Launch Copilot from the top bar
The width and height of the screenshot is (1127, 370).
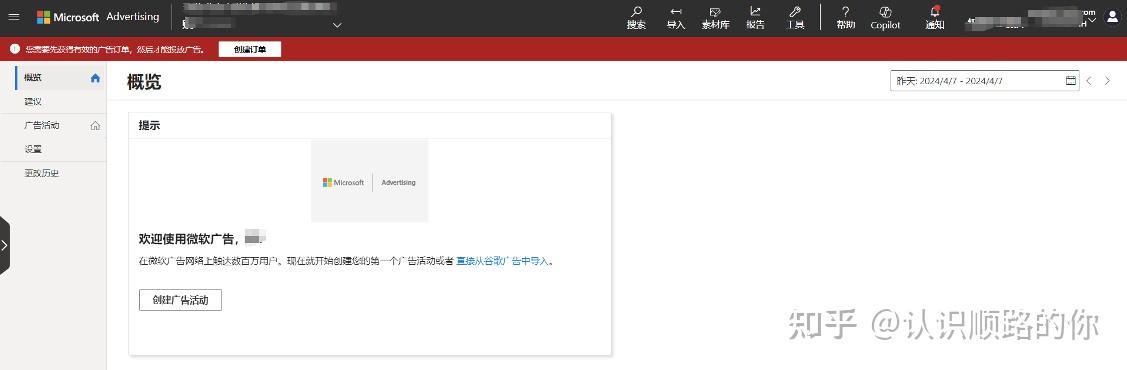[x=885, y=18]
